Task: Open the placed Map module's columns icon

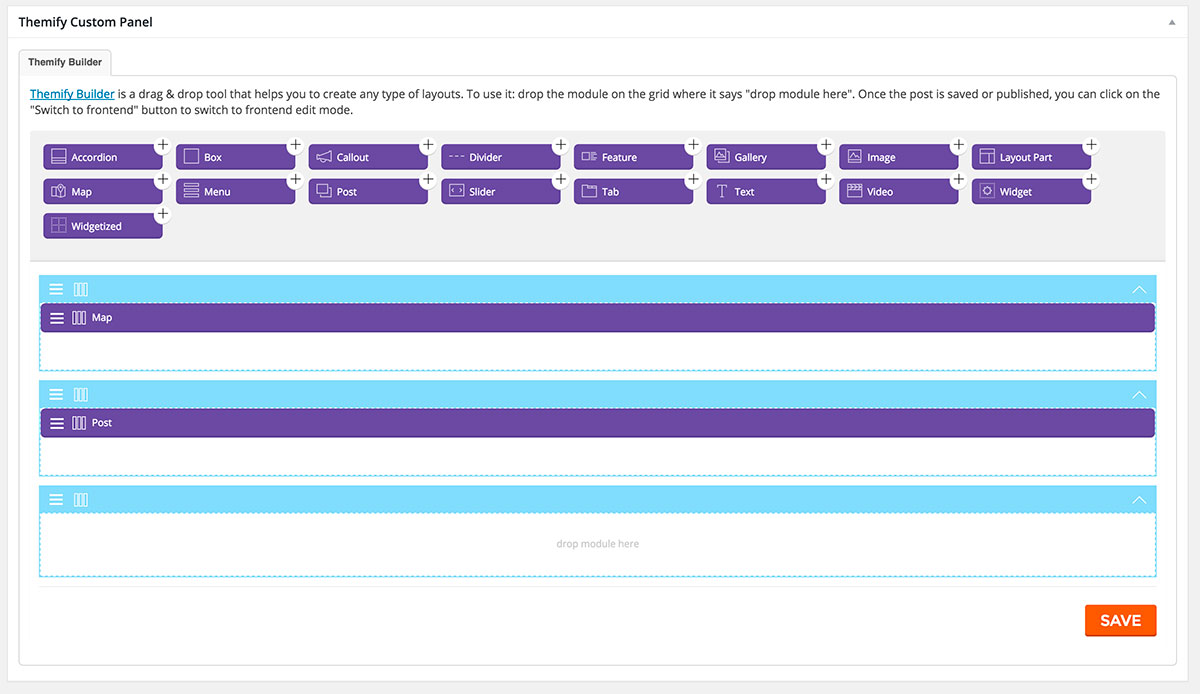Action: click(79, 318)
